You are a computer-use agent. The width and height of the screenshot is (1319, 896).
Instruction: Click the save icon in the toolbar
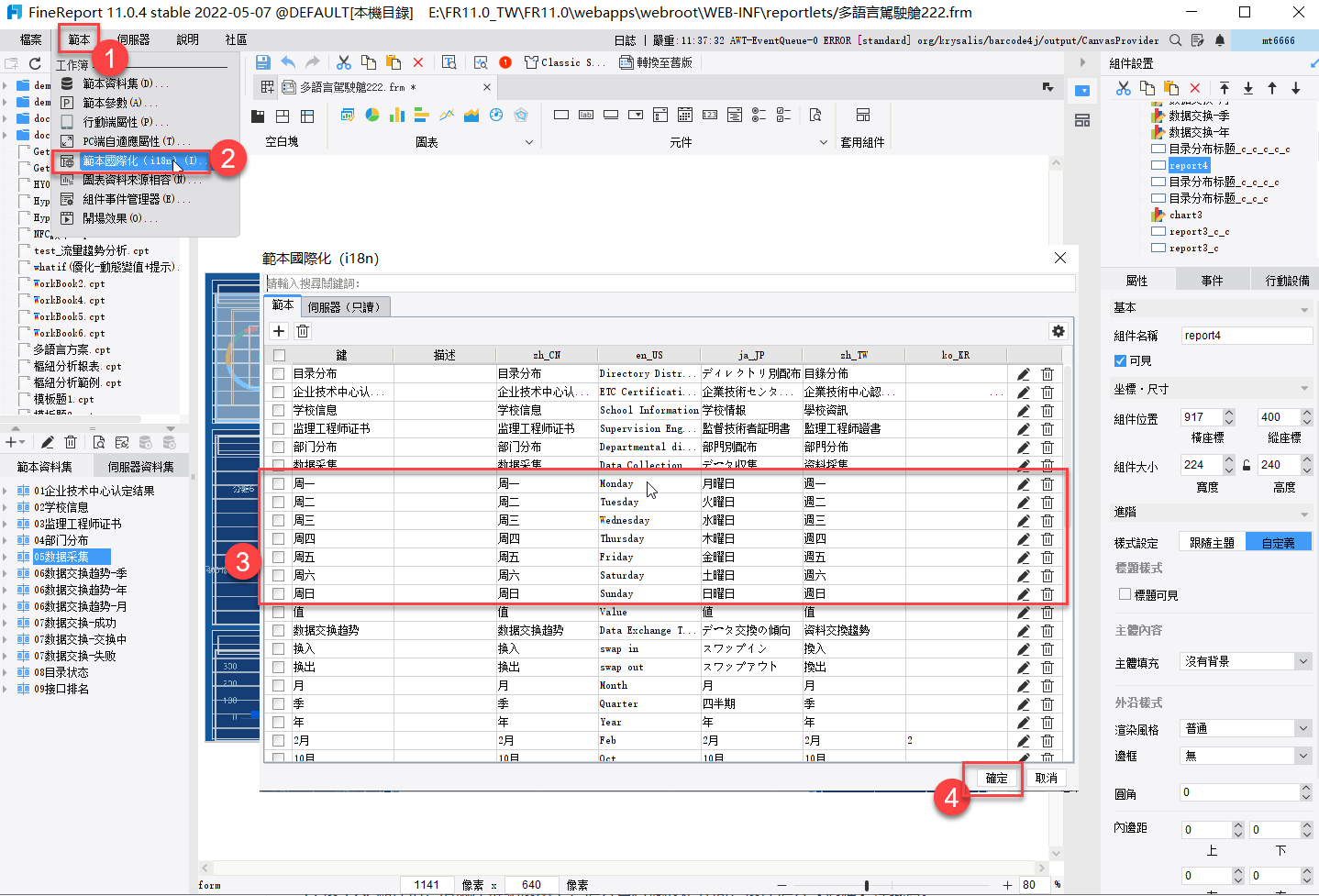[263, 62]
